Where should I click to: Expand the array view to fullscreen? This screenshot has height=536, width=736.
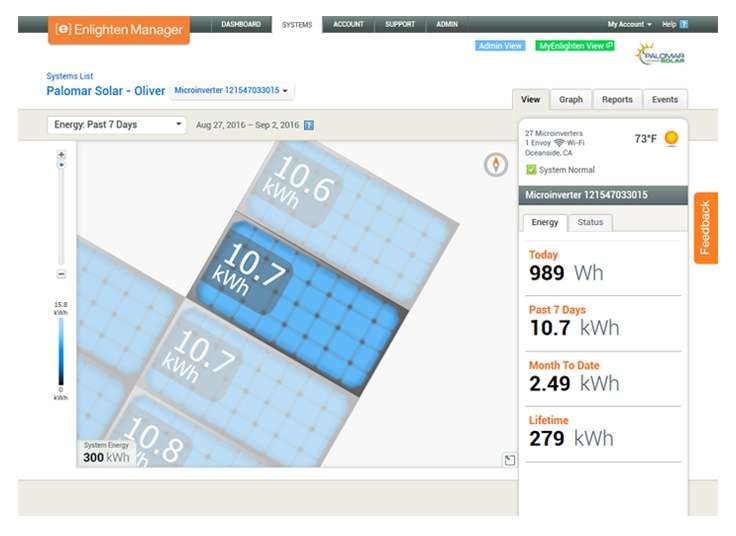tap(509, 459)
